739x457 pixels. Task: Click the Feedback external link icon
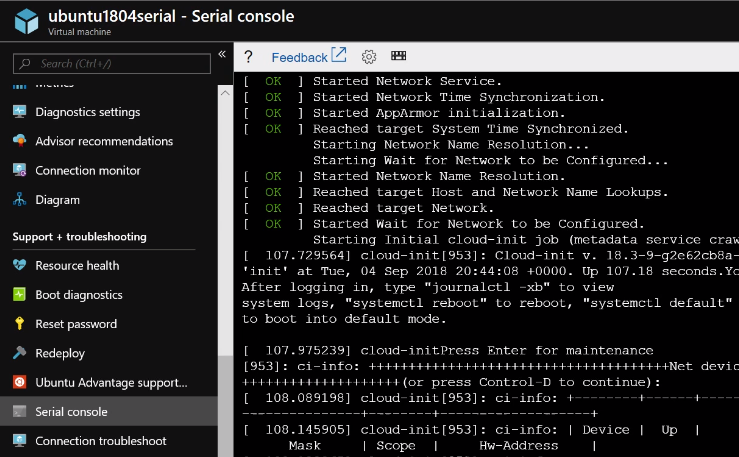point(338,55)
